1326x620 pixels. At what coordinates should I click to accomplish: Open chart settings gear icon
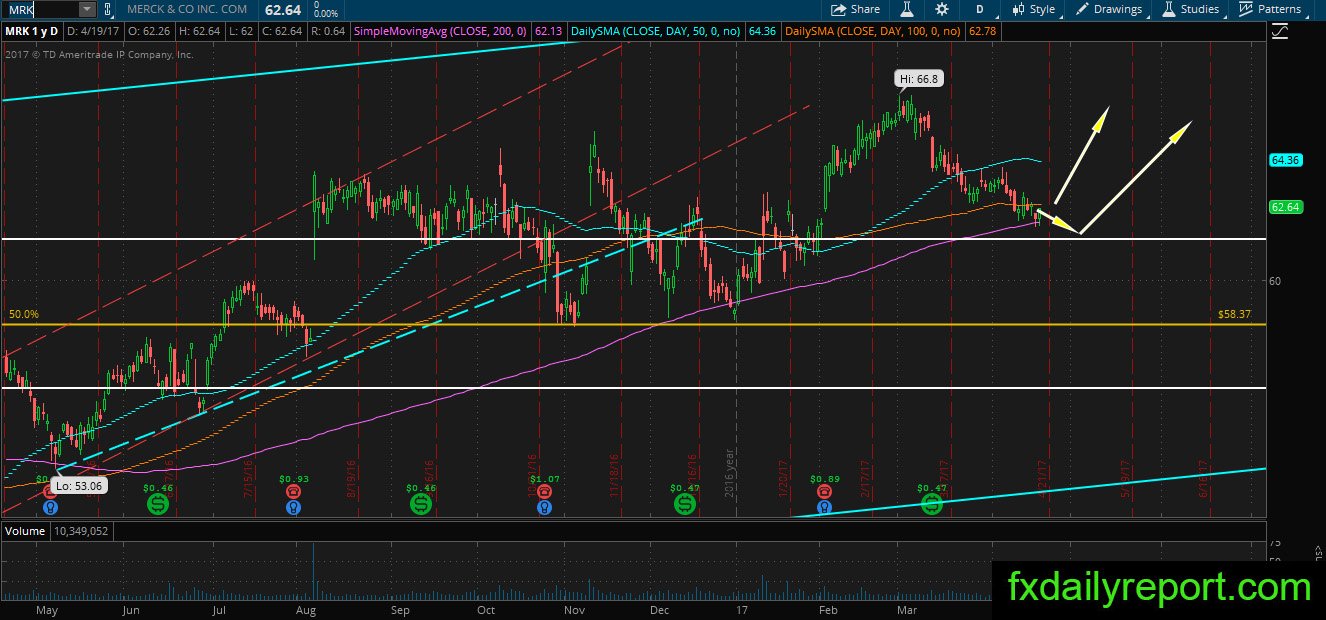pos(942,9)
